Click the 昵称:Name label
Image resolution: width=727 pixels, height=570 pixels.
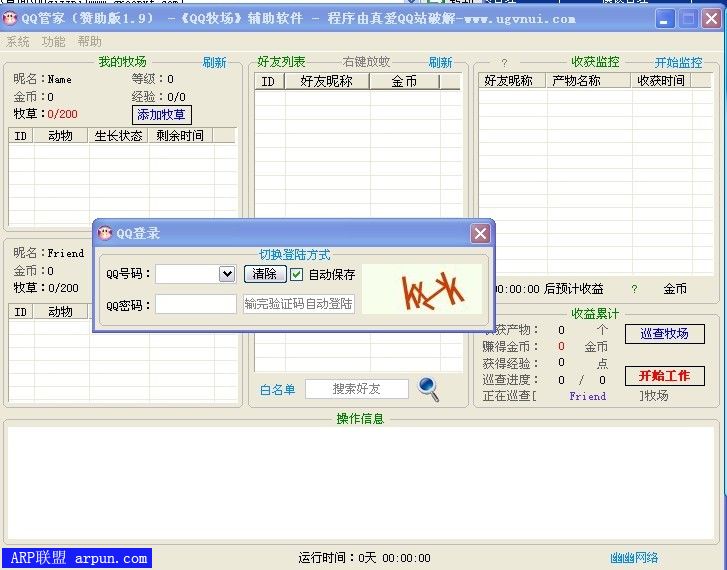click(x=42, y=79)
